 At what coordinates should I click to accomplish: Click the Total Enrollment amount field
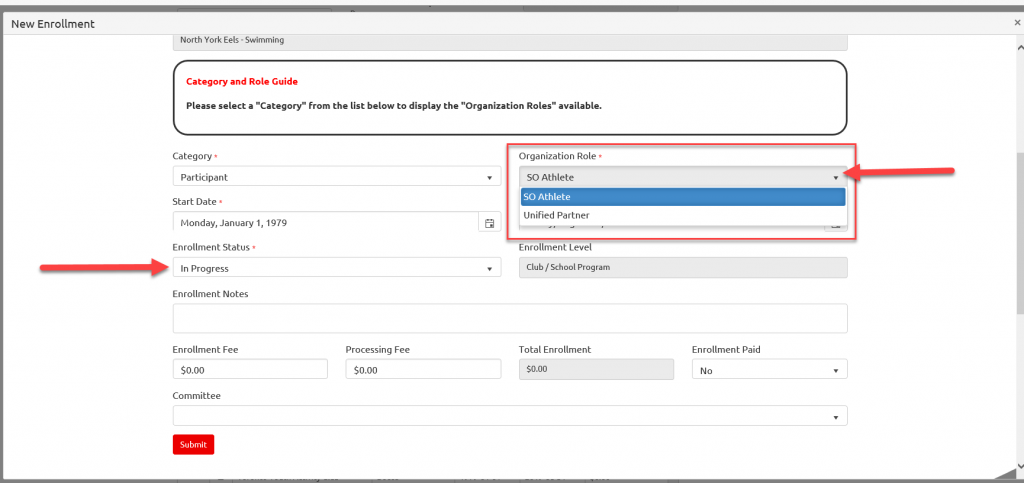click(596, 369)
